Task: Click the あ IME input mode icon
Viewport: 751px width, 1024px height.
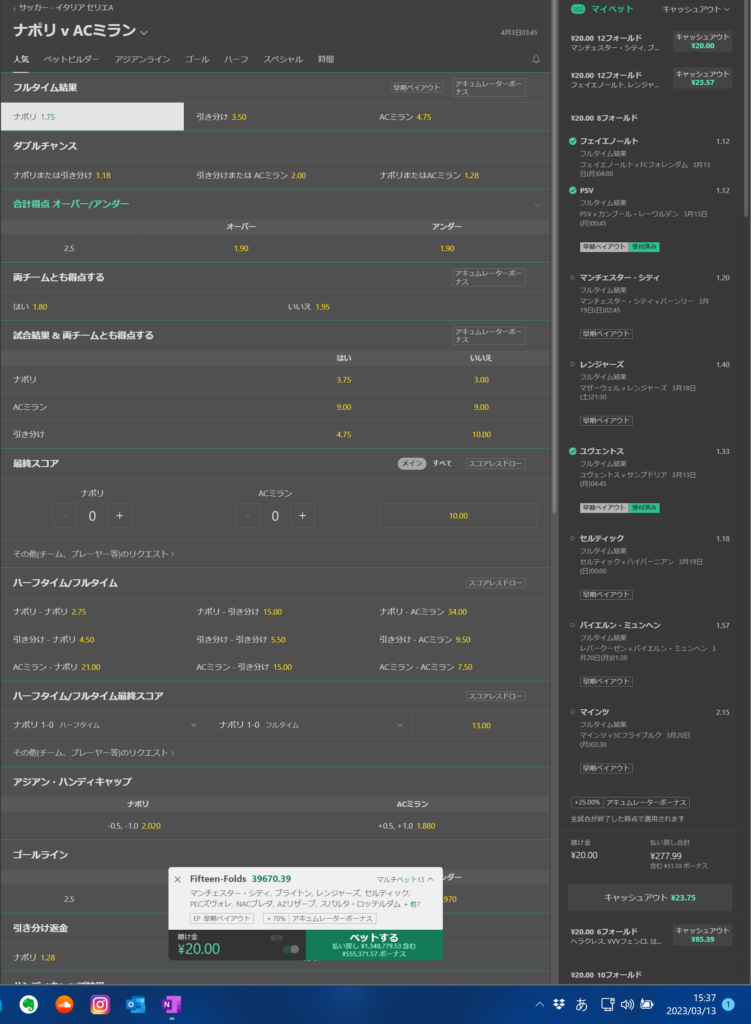Action: click(581, 1004)
